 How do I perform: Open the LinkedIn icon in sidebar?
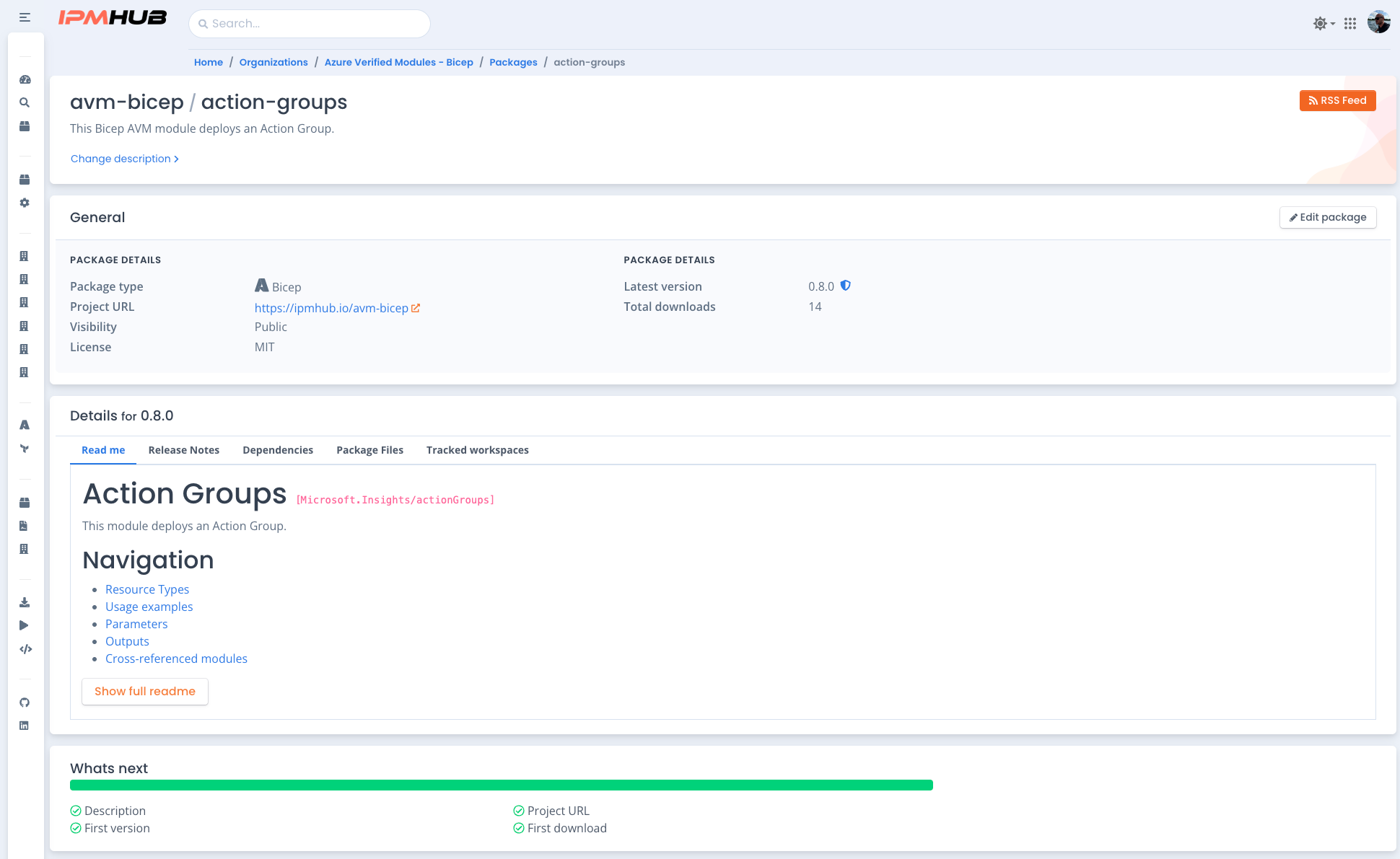point(24,726)
